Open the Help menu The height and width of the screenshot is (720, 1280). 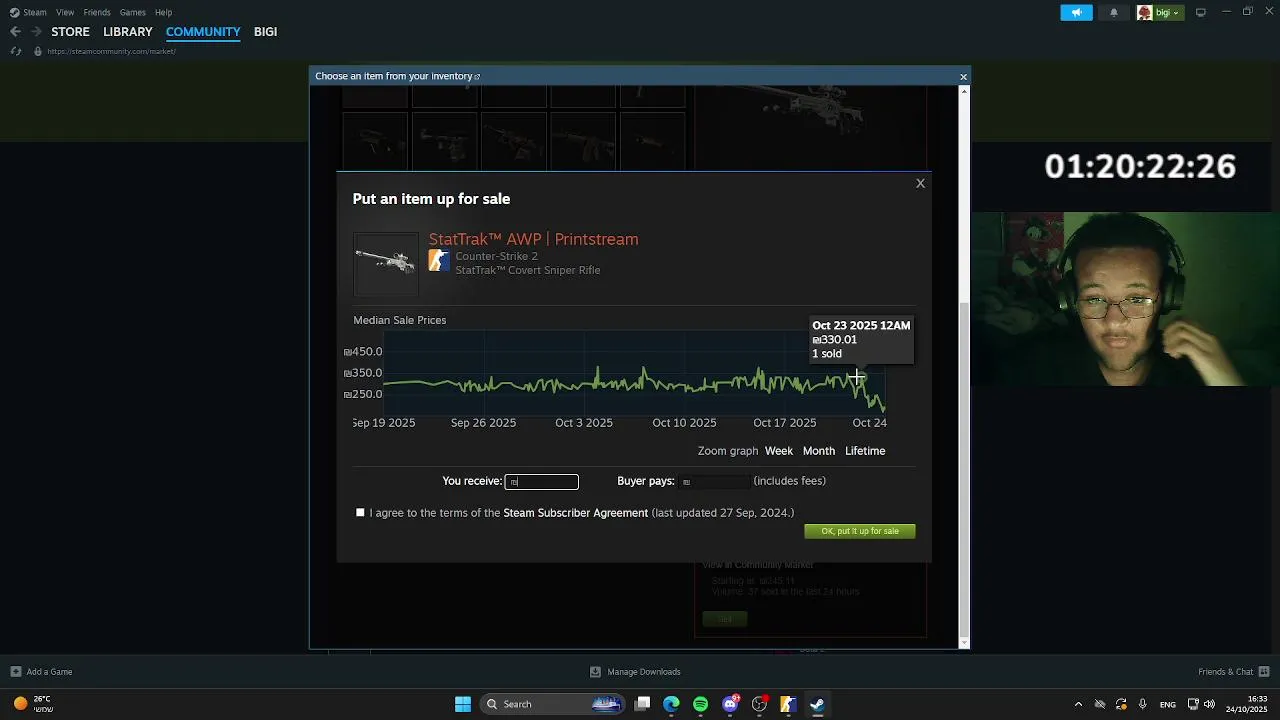pos(163,12)
